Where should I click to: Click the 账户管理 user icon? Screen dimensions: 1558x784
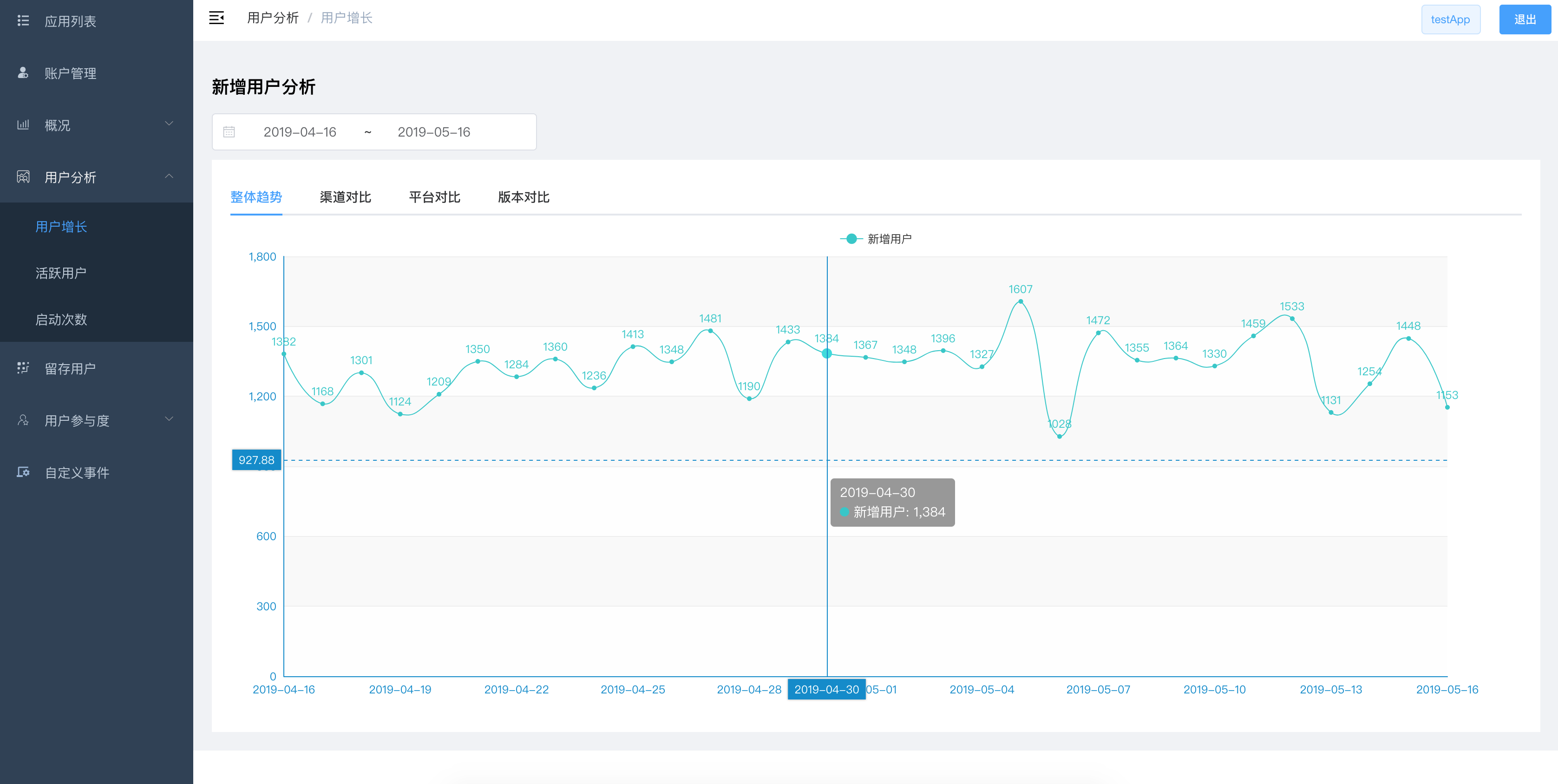[x=23, y=73]
